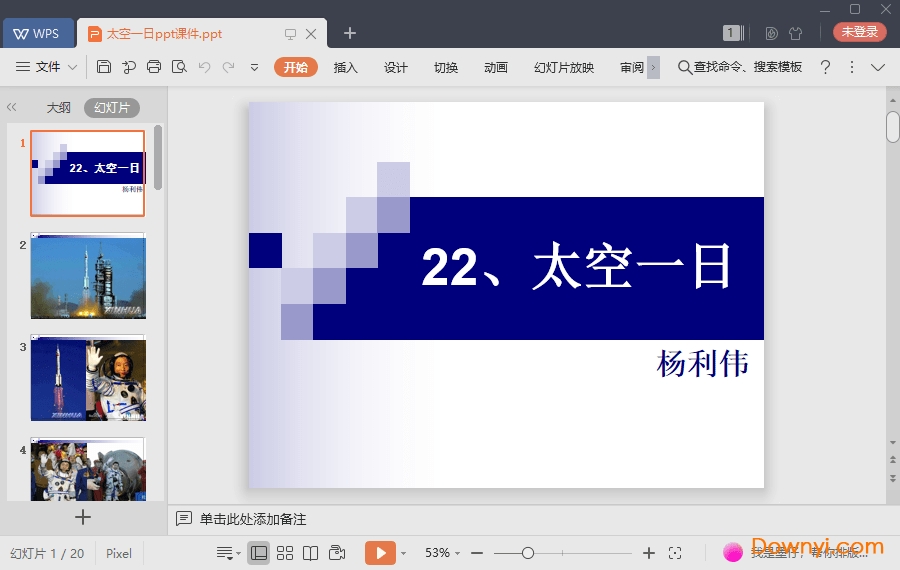Open the 设计 tab
900x570 pixels.
click(395, 67)
